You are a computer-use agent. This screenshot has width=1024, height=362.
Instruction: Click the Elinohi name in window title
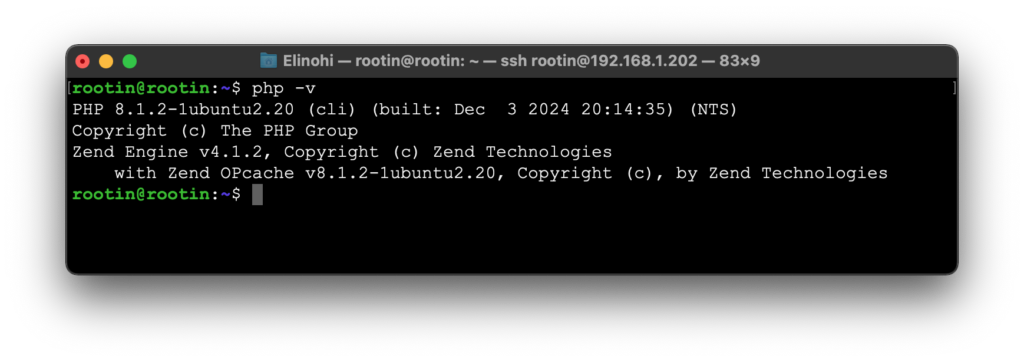307,61
